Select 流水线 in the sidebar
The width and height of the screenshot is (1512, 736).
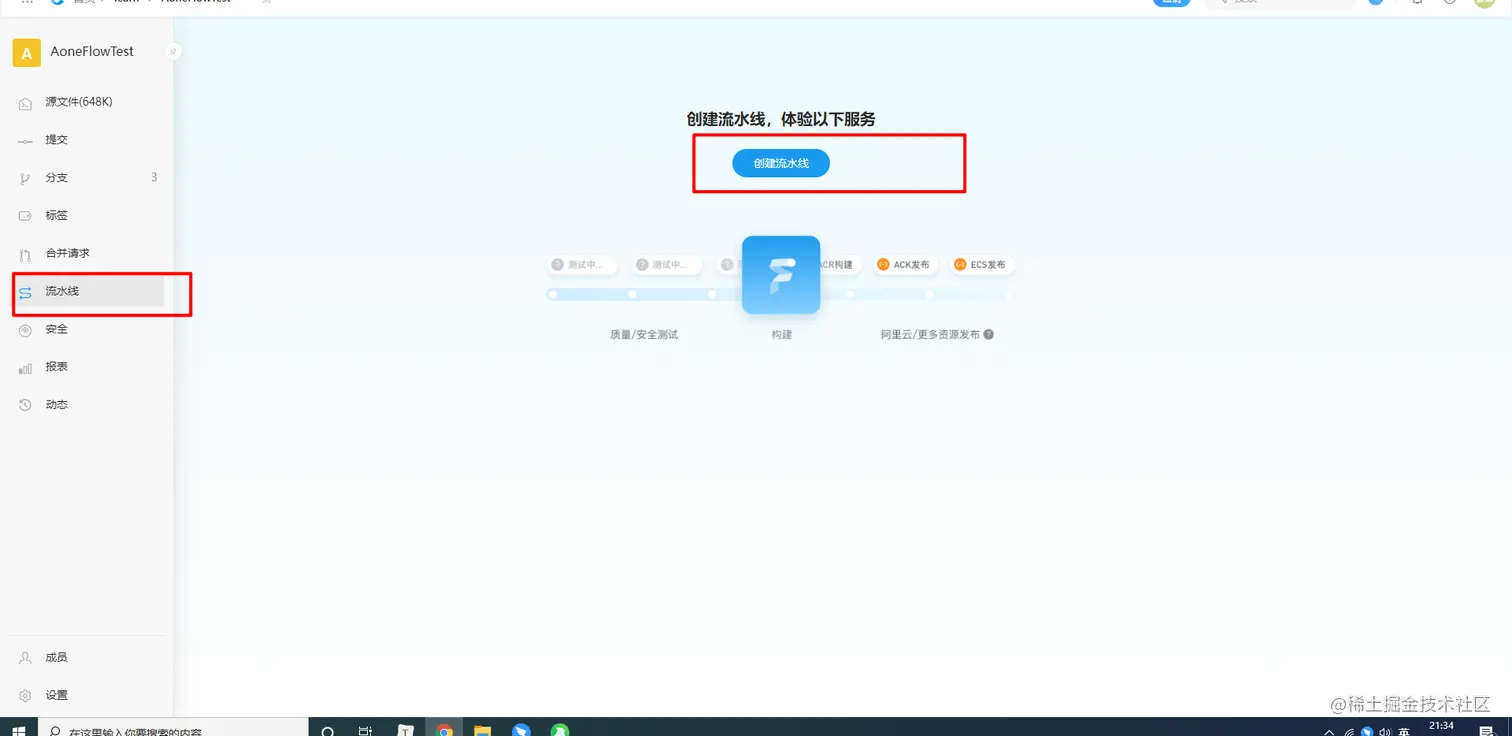(x=88, y=292)
